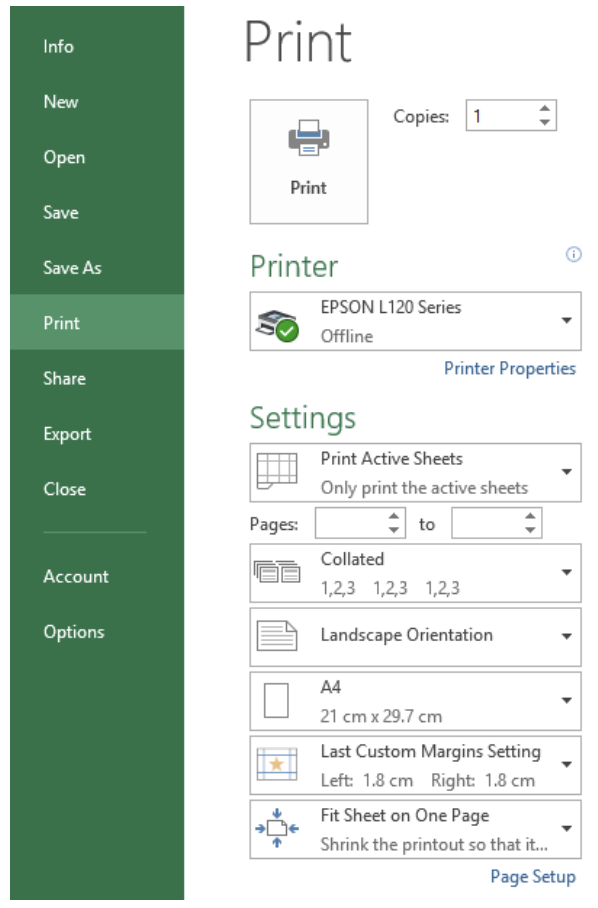
Task: Click the custom margins star icon
Action: point(277,764)
